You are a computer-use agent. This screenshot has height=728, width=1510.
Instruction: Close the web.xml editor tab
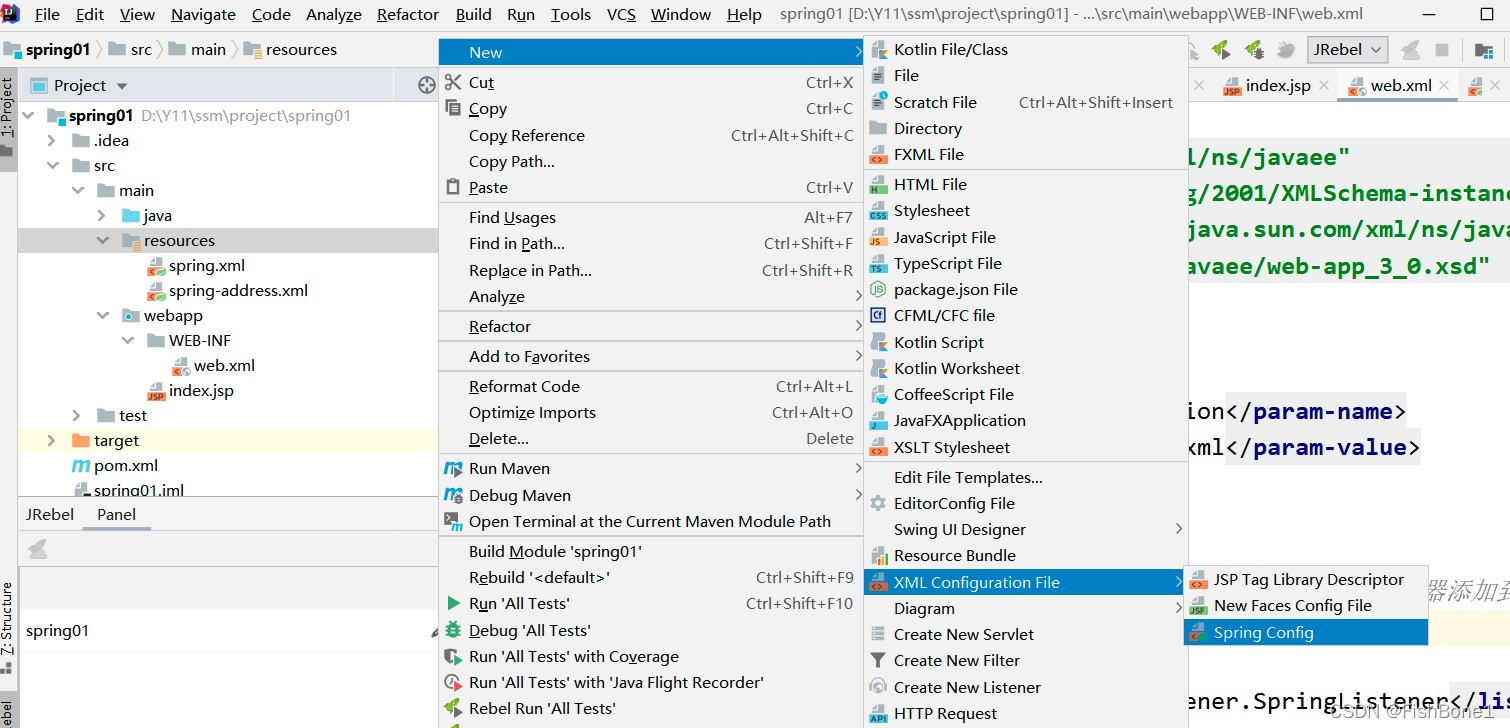click(1444, 86)
